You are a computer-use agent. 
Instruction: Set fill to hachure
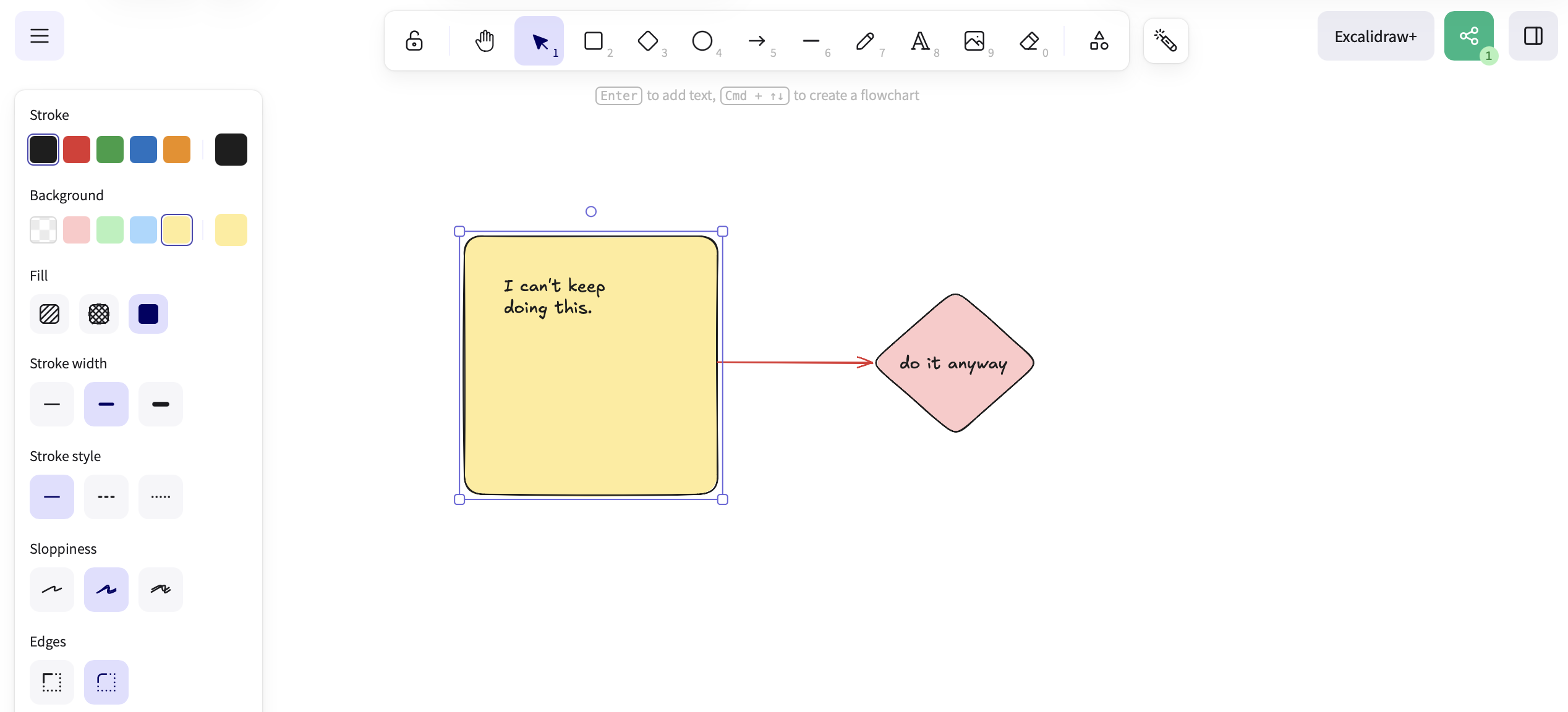(x=49, y=314)
